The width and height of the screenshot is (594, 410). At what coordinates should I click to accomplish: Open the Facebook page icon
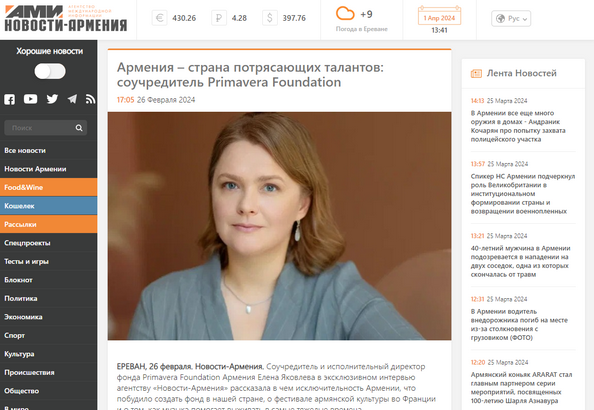click(9, 100)
